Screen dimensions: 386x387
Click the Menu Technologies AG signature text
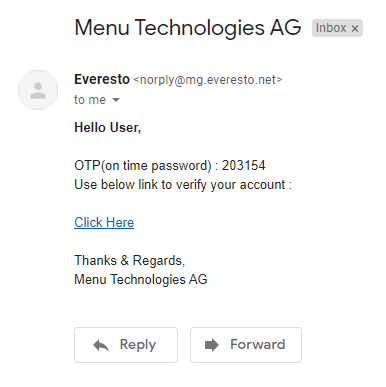(141, 279)
